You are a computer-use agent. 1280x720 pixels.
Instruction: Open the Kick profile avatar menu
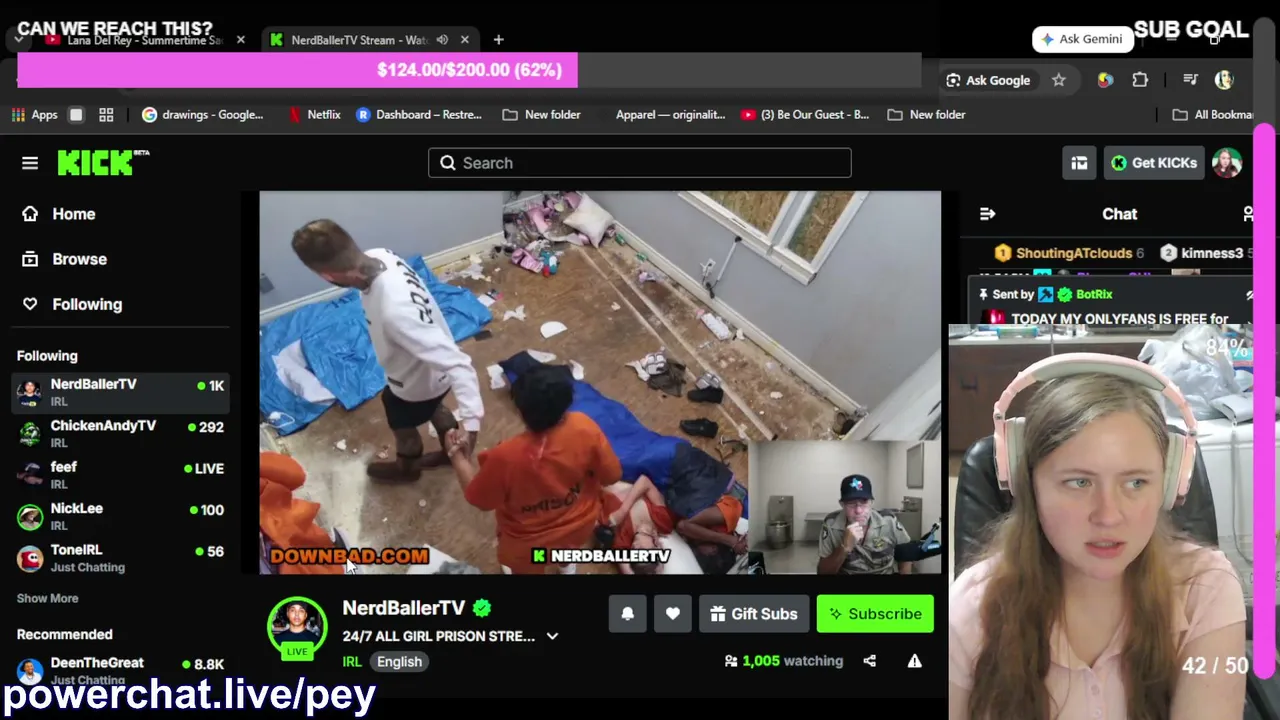click(1227, 163)
